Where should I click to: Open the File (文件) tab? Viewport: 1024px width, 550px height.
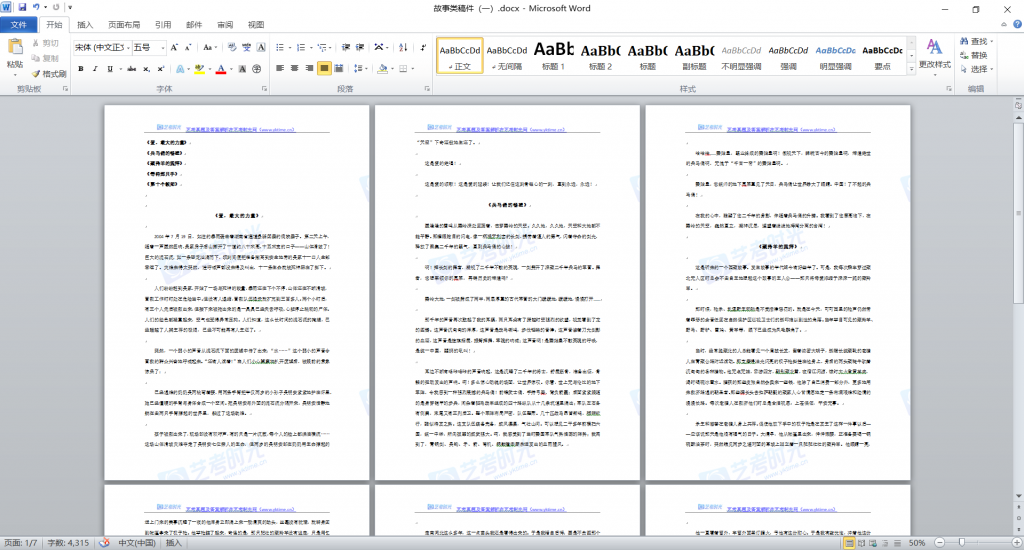18,24
